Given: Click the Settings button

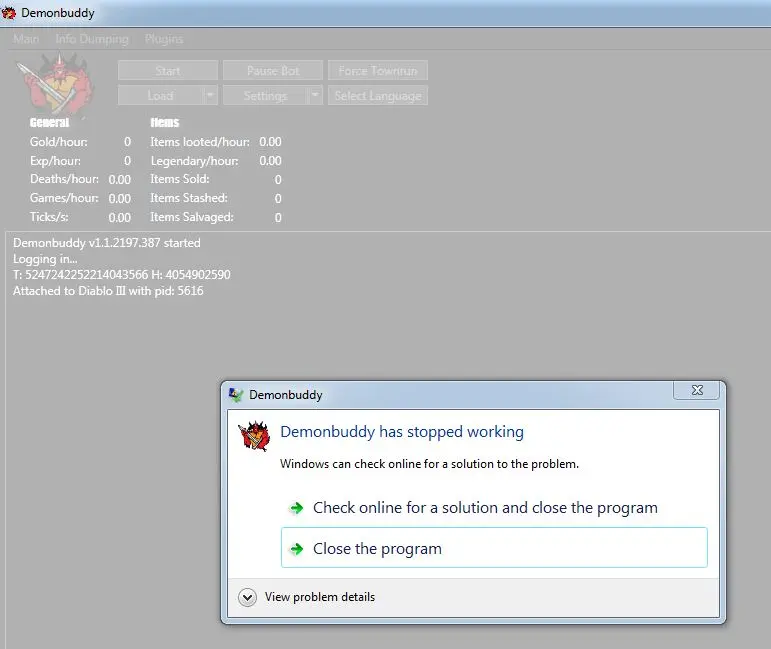Looking at the screenshot, I should (x=266, y=95).
